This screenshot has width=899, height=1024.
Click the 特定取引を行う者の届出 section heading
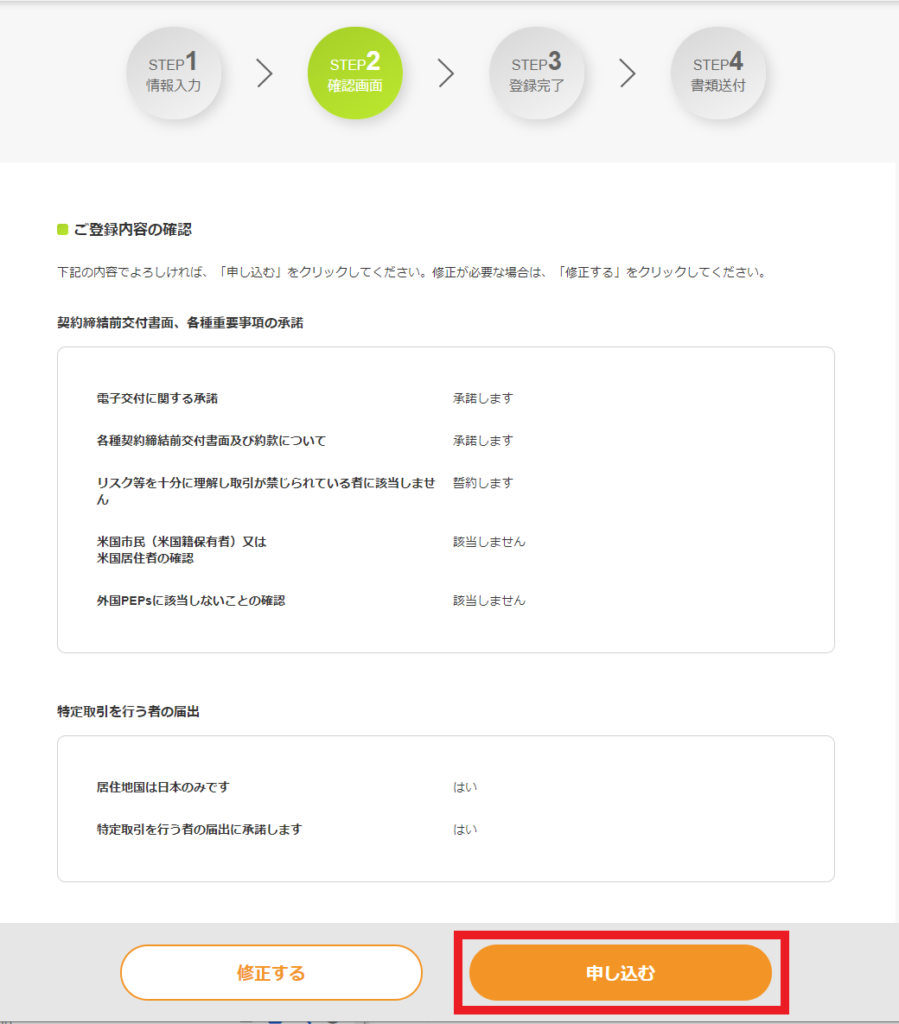tap(128, 712)
